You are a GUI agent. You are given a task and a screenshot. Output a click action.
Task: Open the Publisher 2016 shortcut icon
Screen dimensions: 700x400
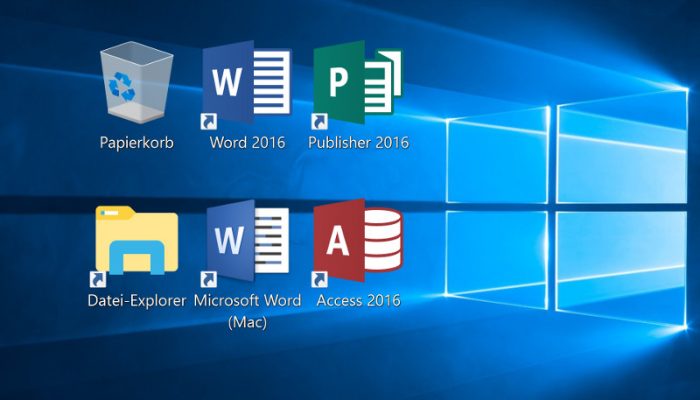pyautogui.click(x=358, y=83)
